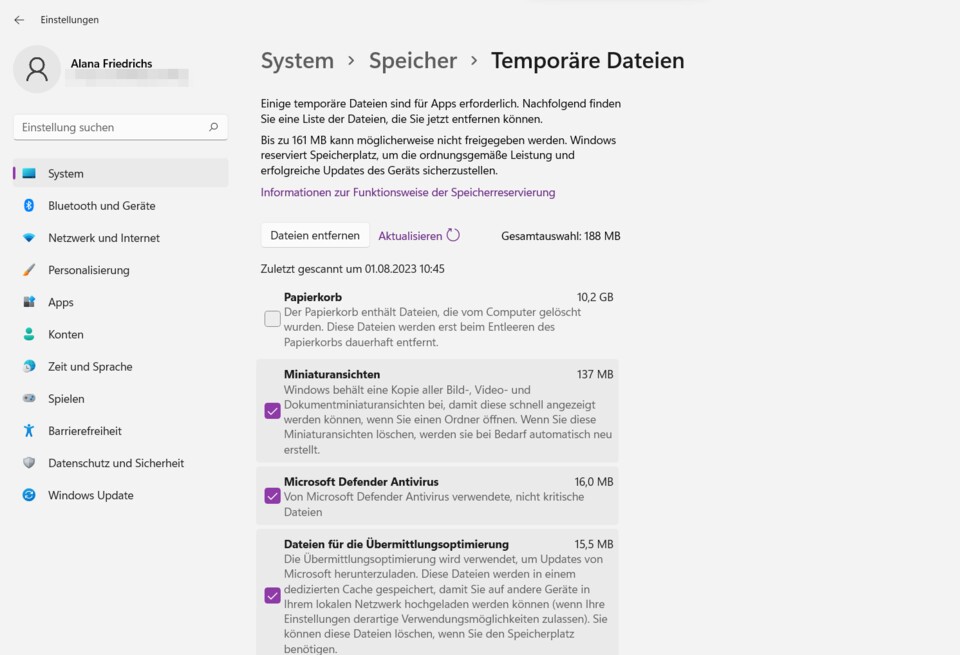Screen dimensions: 960x655
Task: Click the Bluetooth und Geräte icon
Action: [x=29, y=206]
